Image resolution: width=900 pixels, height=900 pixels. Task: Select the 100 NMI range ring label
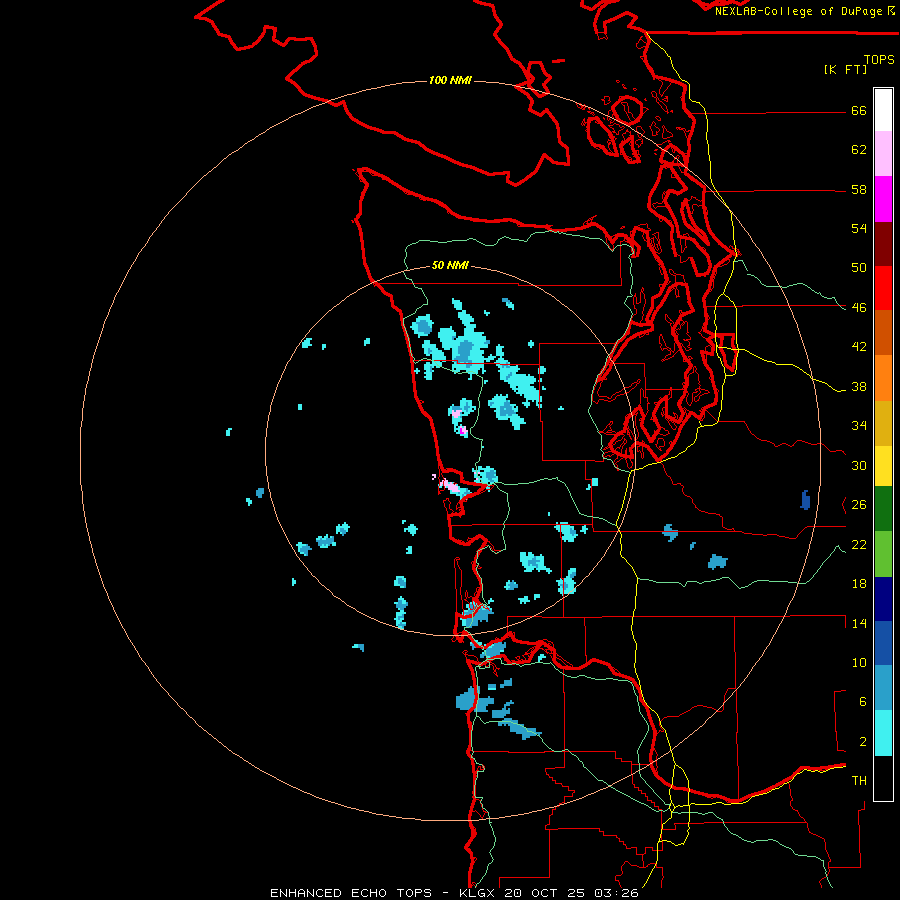pos(450,80)
